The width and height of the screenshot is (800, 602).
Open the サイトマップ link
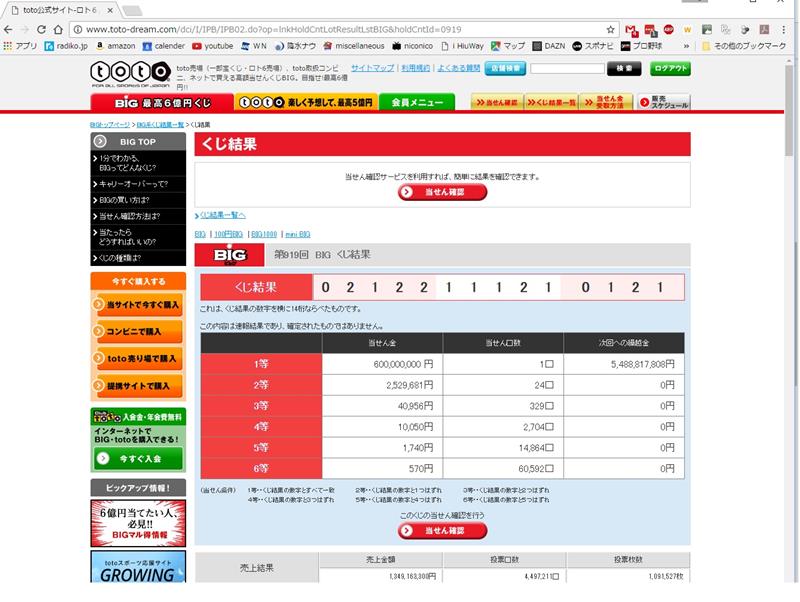pyautogui.click(x=372, y=68)
